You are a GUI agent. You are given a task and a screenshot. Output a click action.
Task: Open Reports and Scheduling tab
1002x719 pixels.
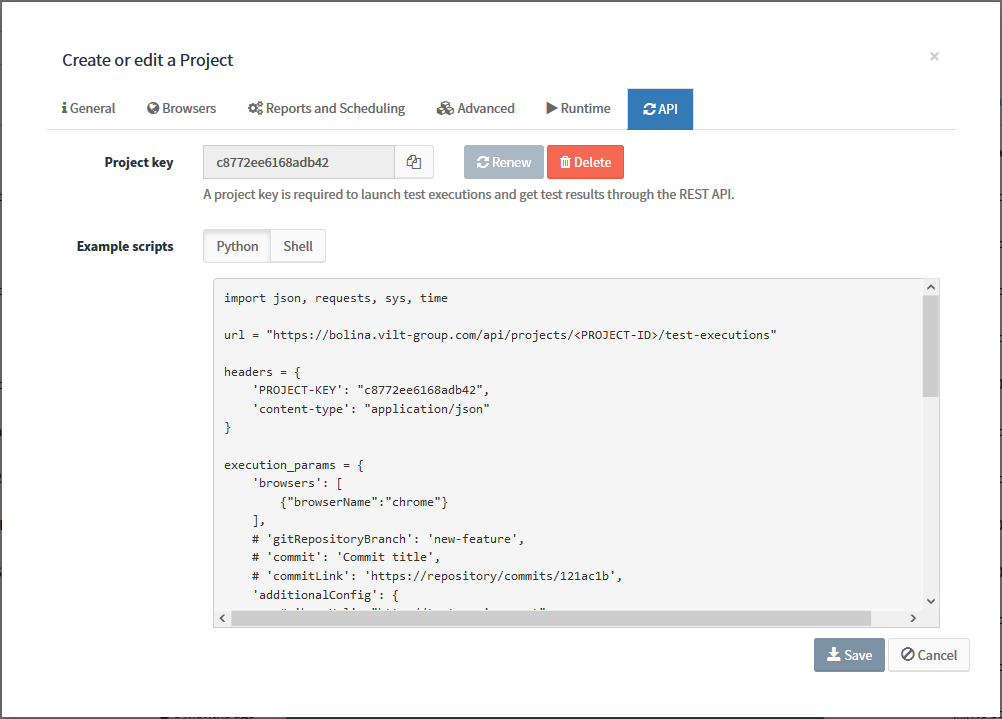tap(327, 109)
